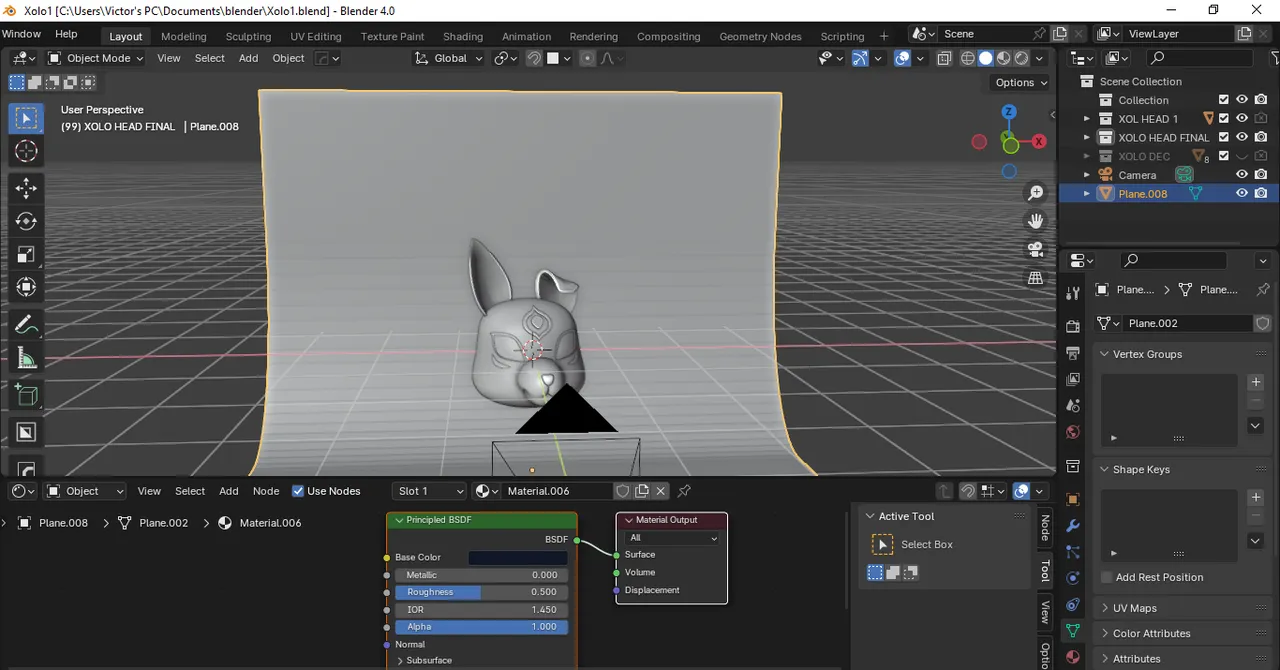
Task: Click the pan hand viewport gizmo
Action: pyautogui.click(x=1036, y=220)
